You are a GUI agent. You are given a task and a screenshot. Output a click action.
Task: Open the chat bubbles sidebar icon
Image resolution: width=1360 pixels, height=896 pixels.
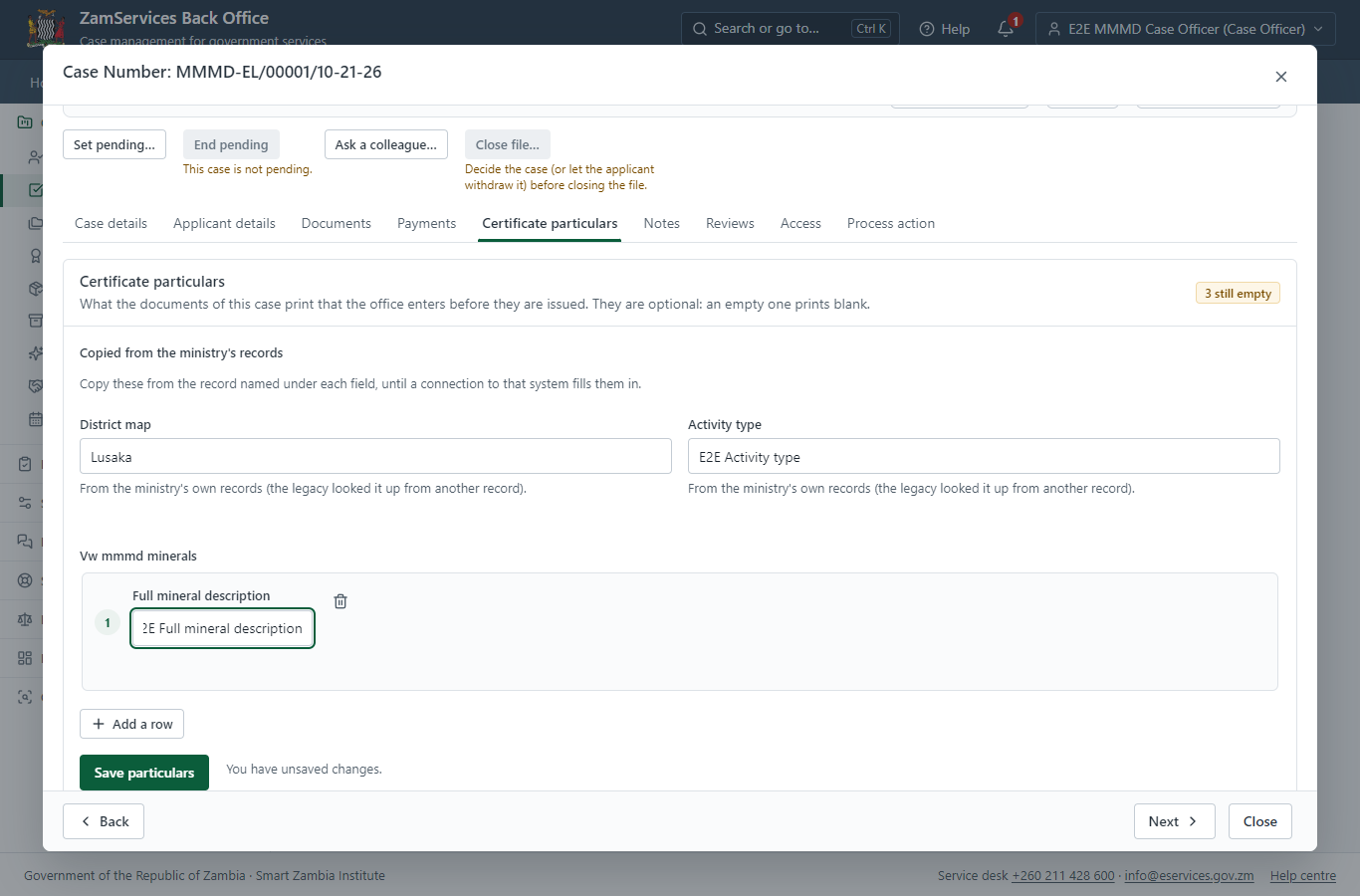click(25, 542)
